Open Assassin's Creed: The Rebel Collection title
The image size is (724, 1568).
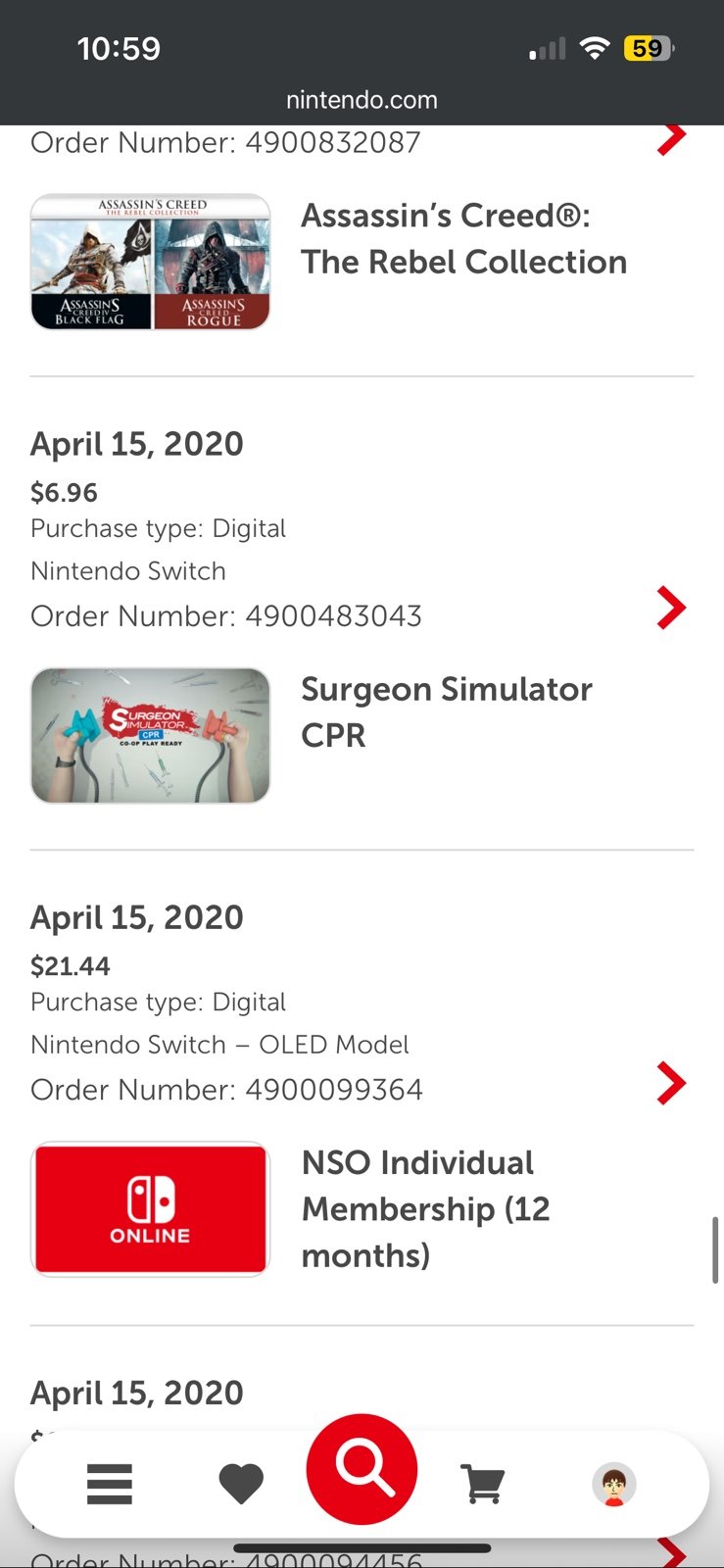[464, 238]
